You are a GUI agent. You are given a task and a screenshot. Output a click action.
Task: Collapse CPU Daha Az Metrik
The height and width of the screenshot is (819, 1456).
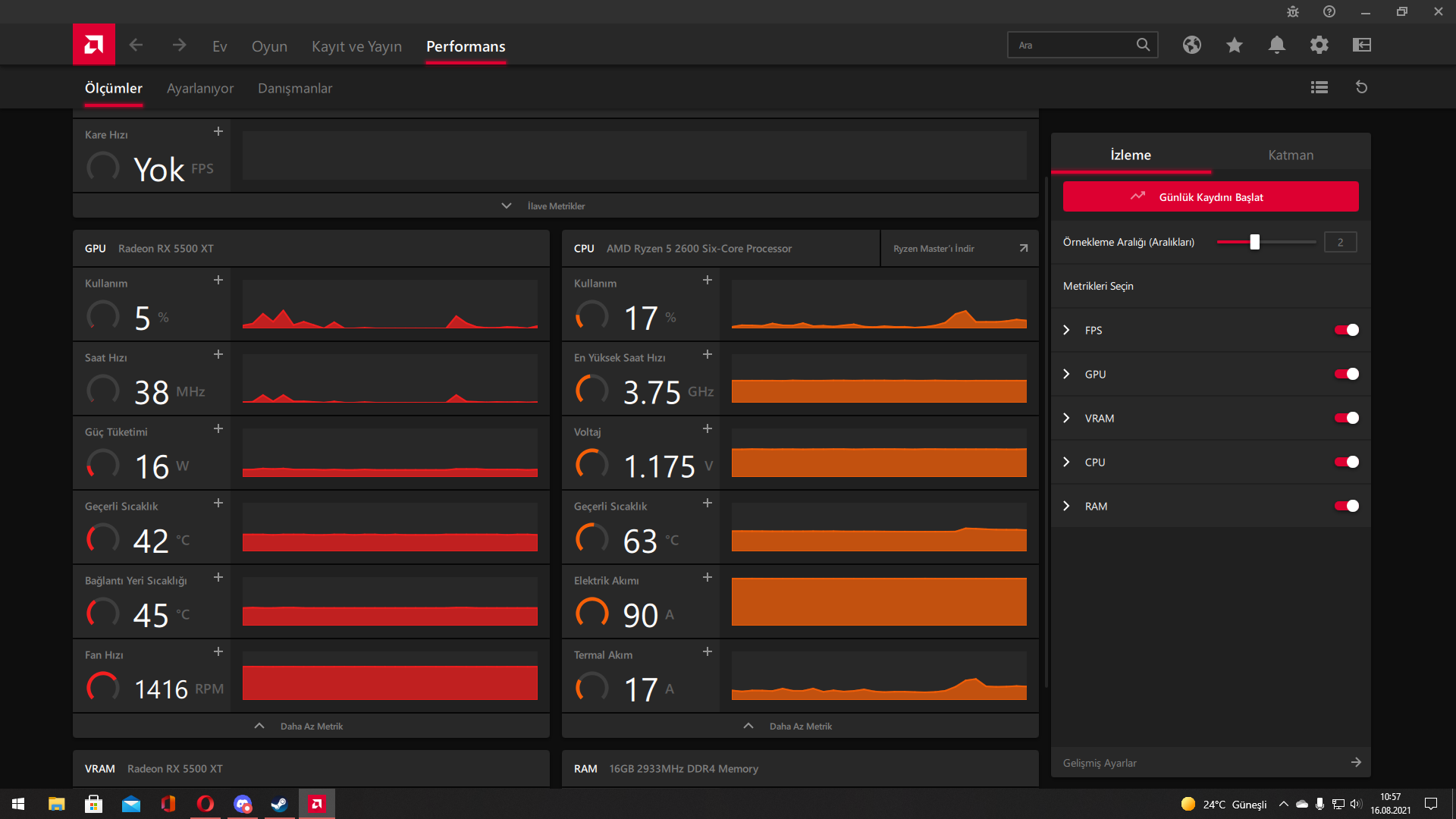pos(800,726)
